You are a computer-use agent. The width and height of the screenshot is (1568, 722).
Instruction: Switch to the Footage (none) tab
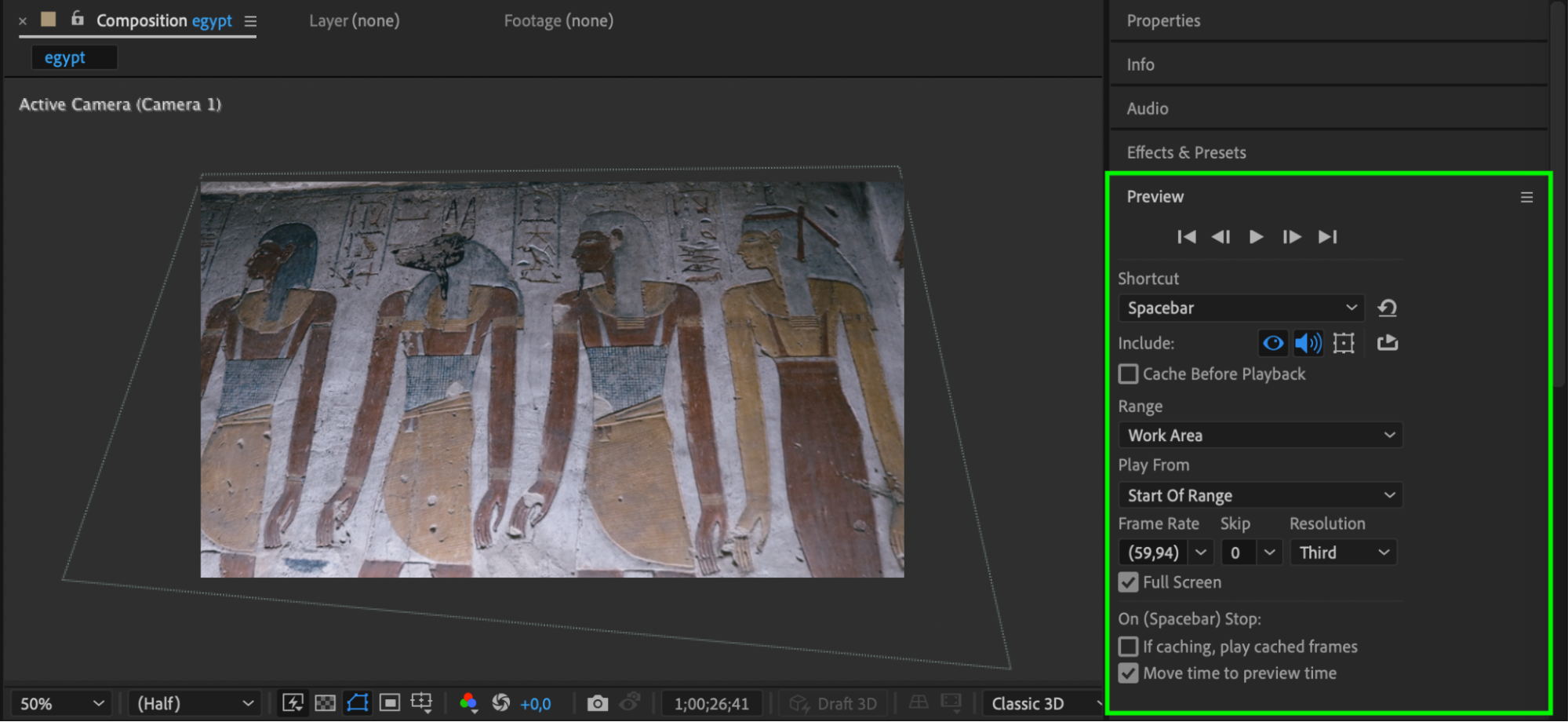558,21
